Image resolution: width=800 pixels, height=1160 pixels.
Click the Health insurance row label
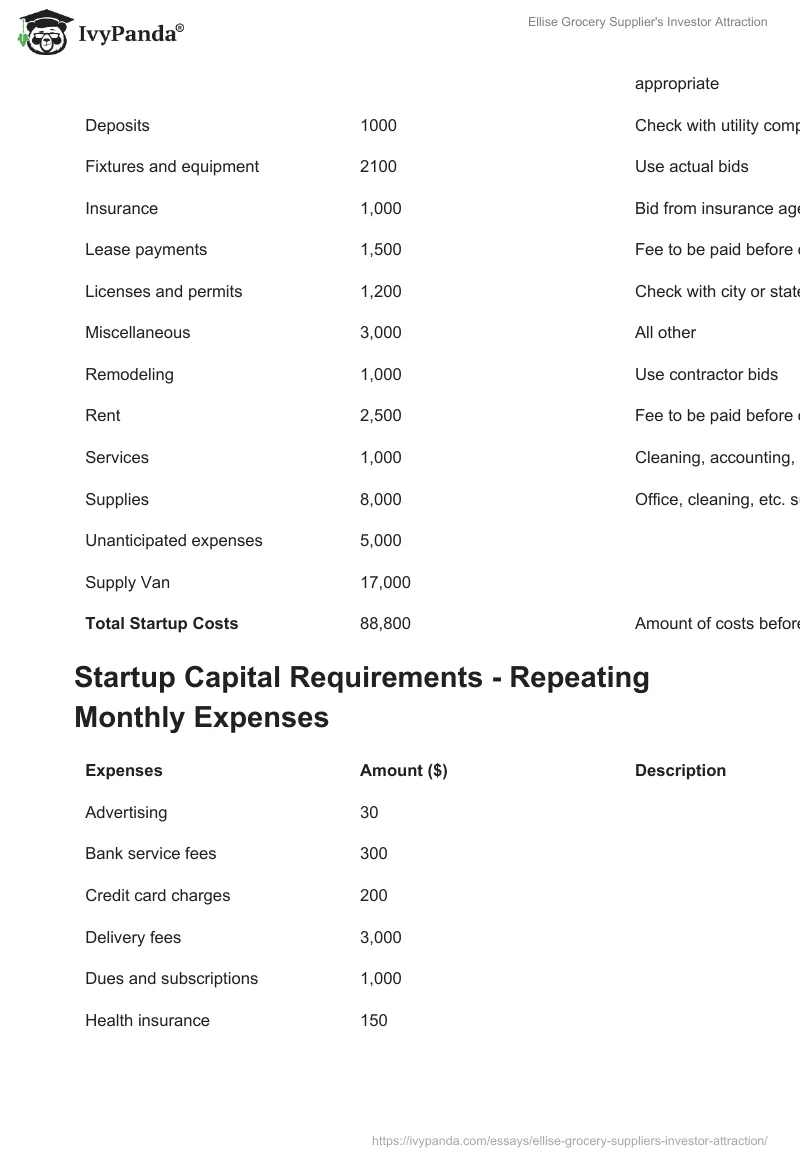point(148,1020)
